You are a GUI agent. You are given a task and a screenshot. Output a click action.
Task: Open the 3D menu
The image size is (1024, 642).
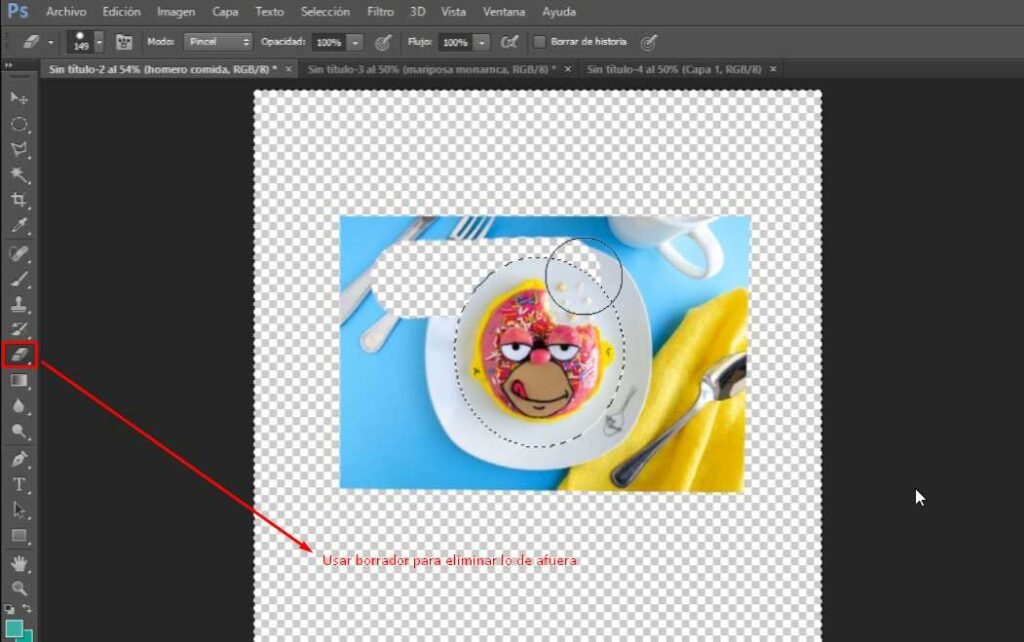417,12
